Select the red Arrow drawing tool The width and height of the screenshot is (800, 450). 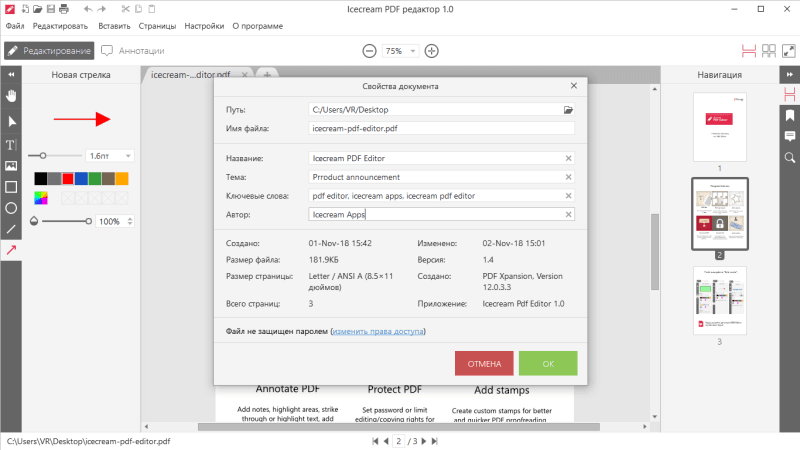[11, 249]
